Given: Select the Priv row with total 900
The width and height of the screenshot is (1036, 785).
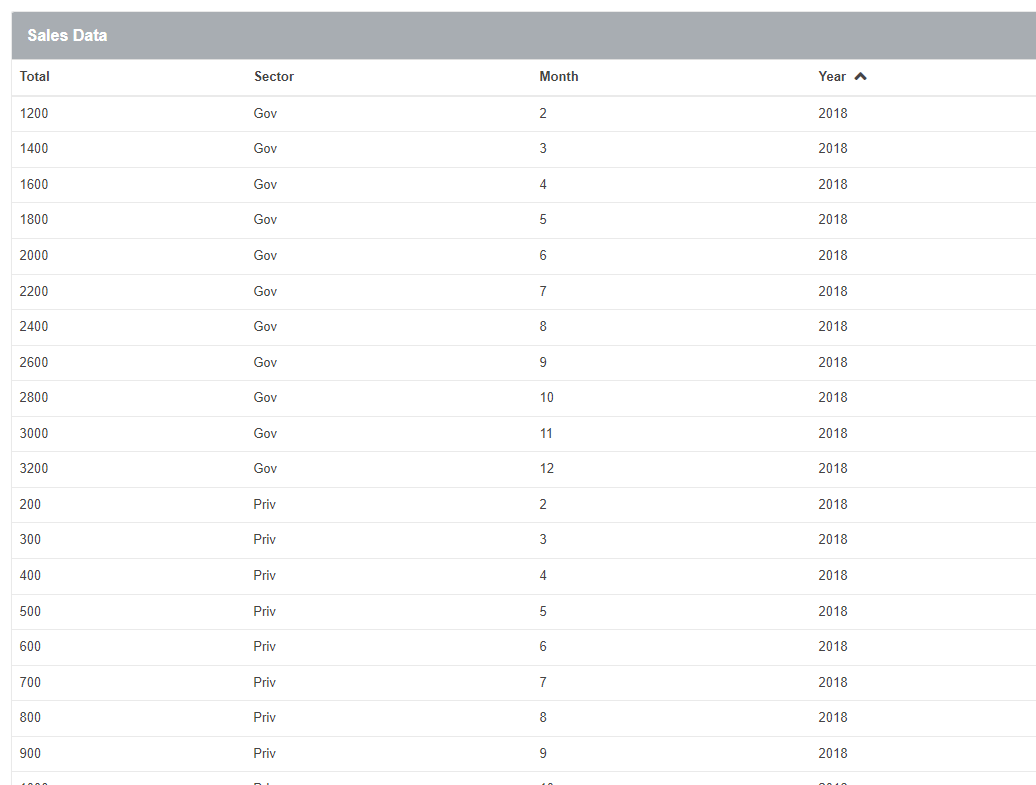Looking at the screenshot, I should [31, 754].
